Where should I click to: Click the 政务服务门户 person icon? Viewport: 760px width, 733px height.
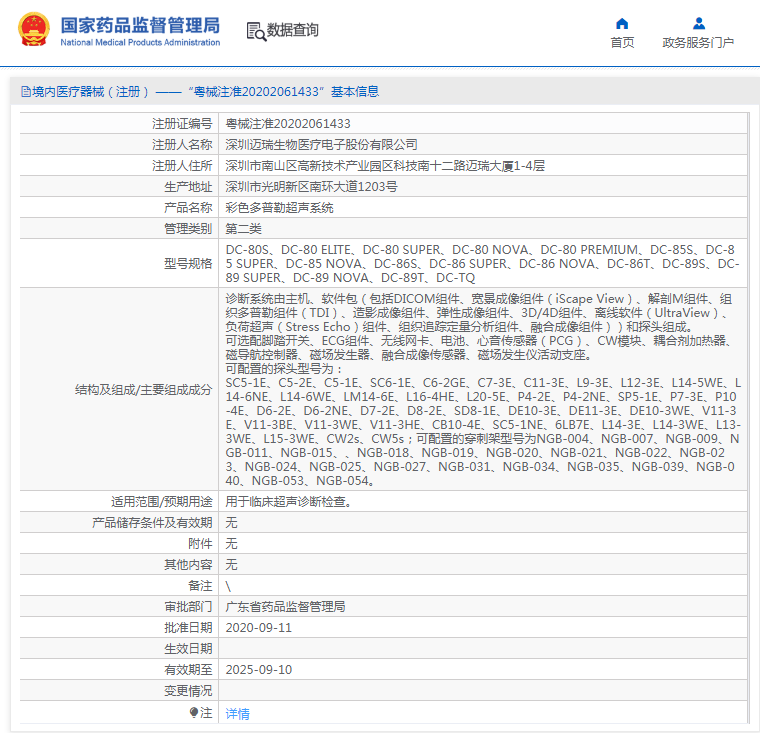698,23
